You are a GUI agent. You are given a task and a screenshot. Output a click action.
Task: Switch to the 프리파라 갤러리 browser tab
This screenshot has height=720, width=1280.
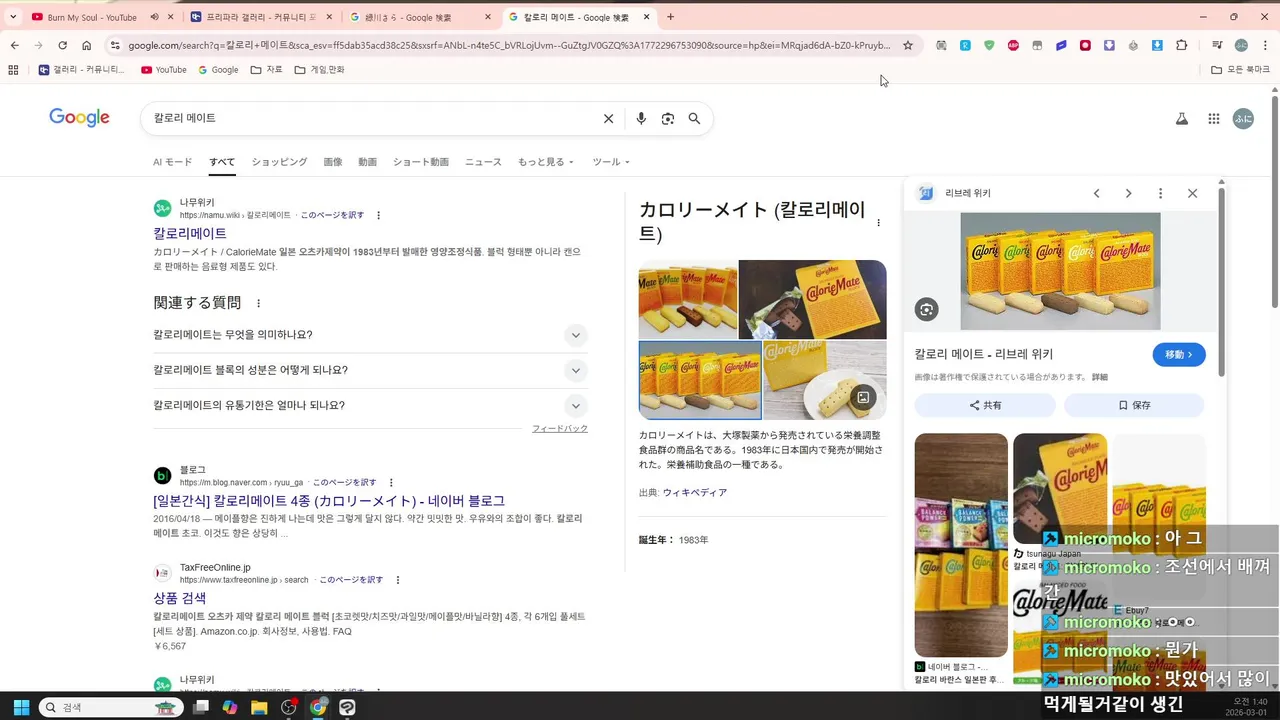(x=260, y=17)
